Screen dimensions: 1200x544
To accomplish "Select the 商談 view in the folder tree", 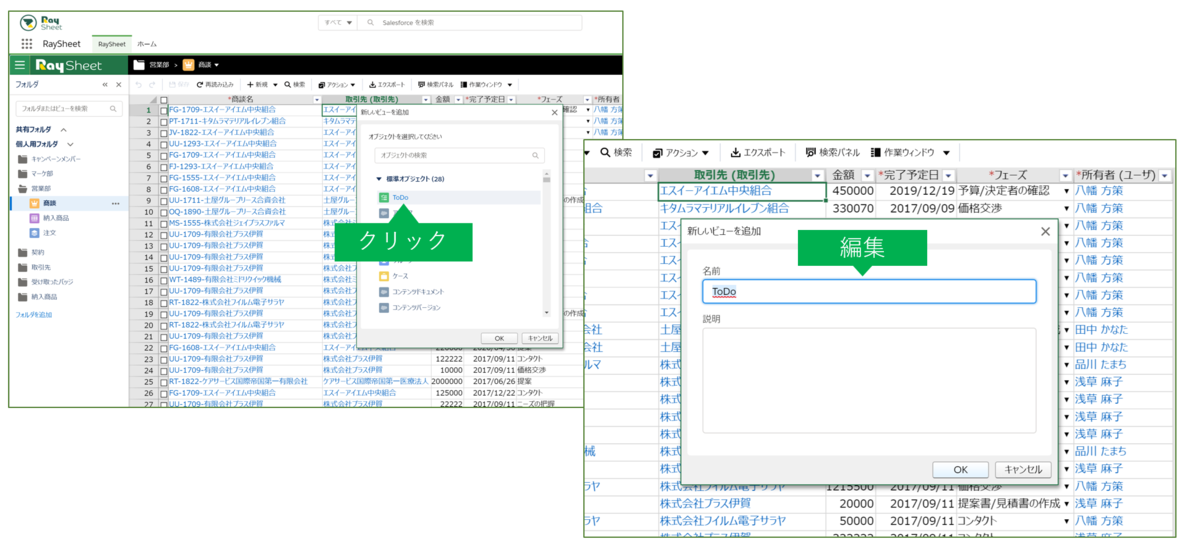I will [50, 203].
